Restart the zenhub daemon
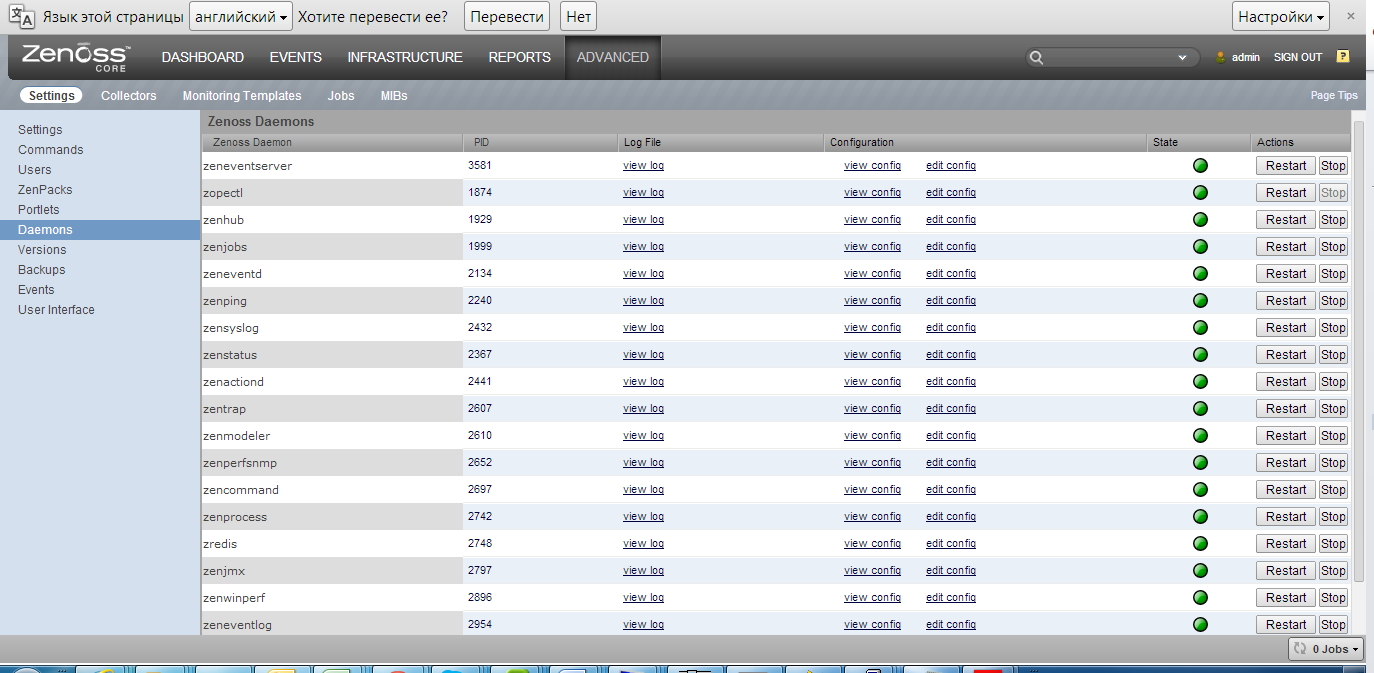1374x673 pixels. [x=1286, y=220]
